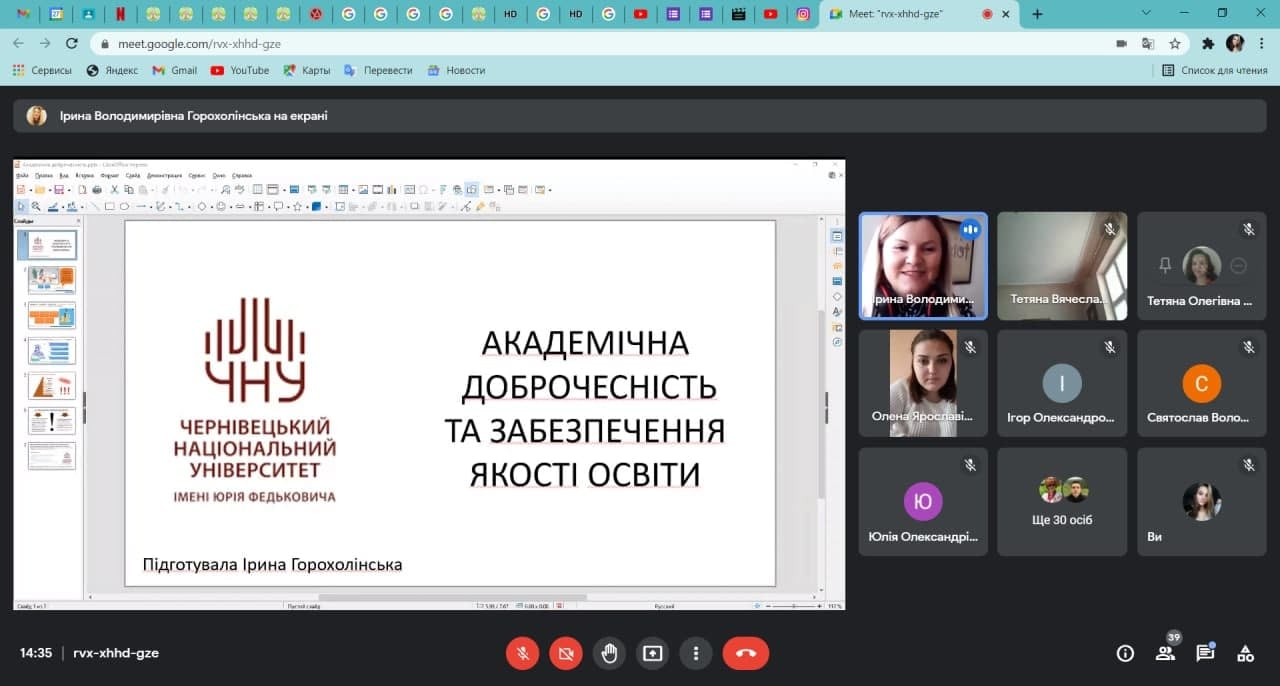Viewport: 1280px width, 686px height.
Task: Click Ігор Олександрович's avatar tile
Action: coord(1062,383)
